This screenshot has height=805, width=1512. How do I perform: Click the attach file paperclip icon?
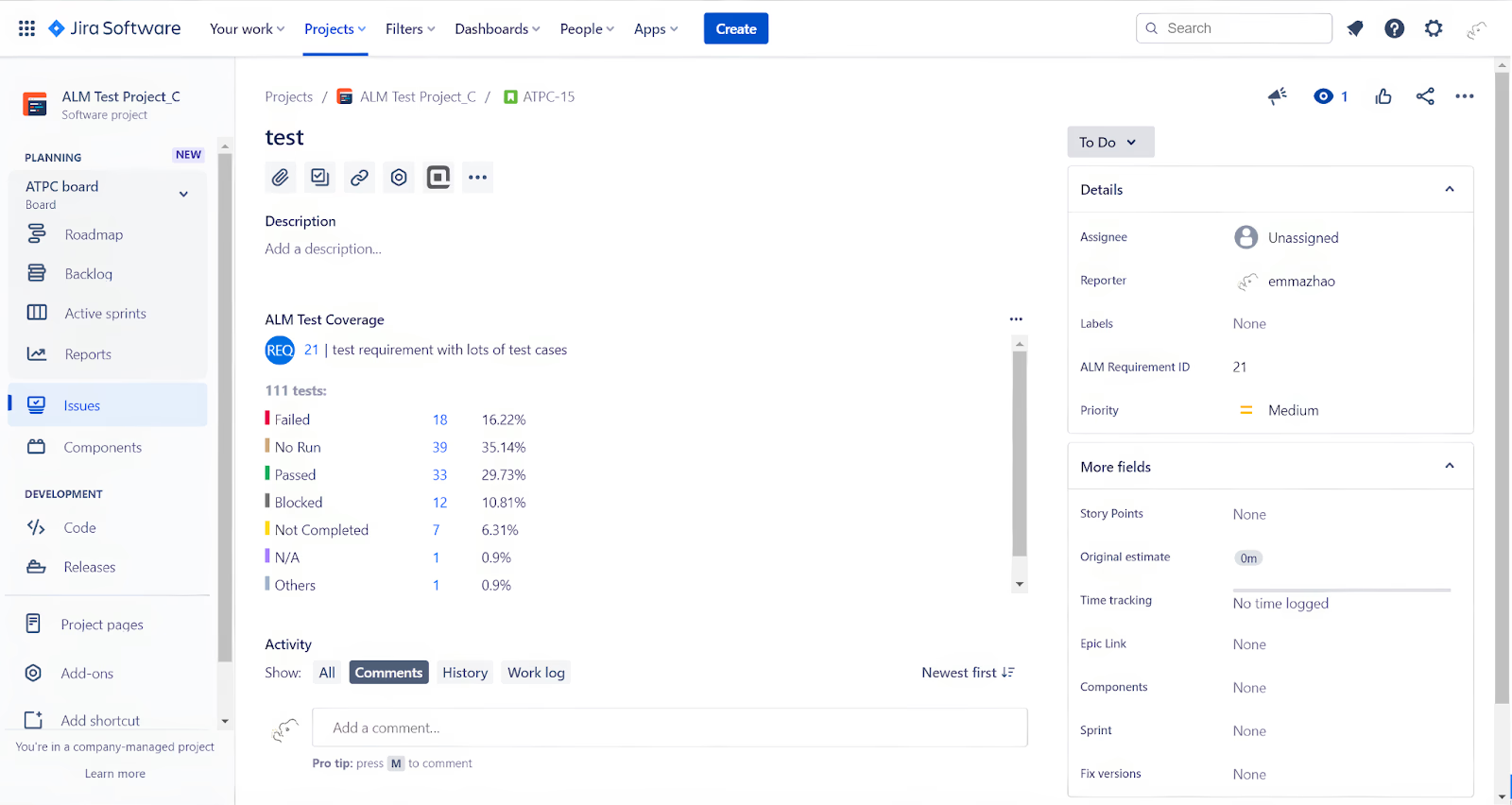click(x=281, y=177)
